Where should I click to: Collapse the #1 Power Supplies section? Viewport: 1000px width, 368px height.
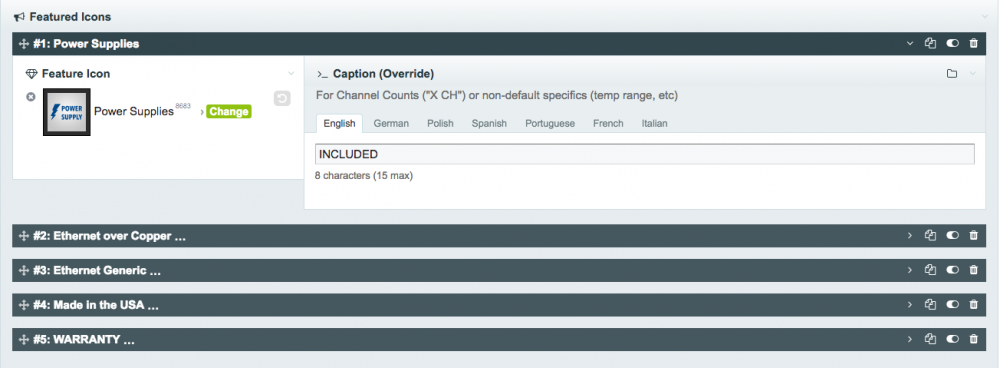pos(910,43)
